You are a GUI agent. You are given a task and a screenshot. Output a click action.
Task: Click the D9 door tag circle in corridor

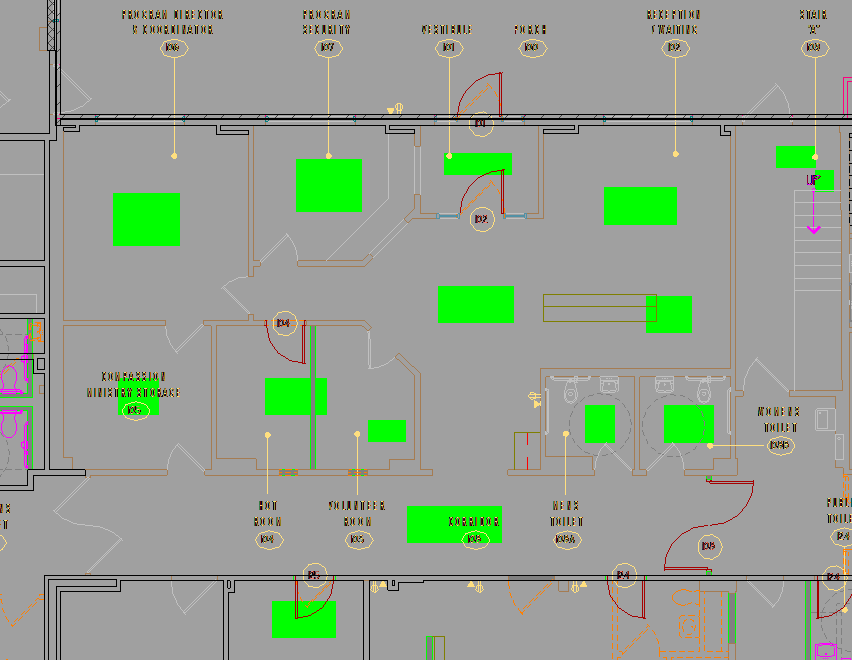[710, 546]
